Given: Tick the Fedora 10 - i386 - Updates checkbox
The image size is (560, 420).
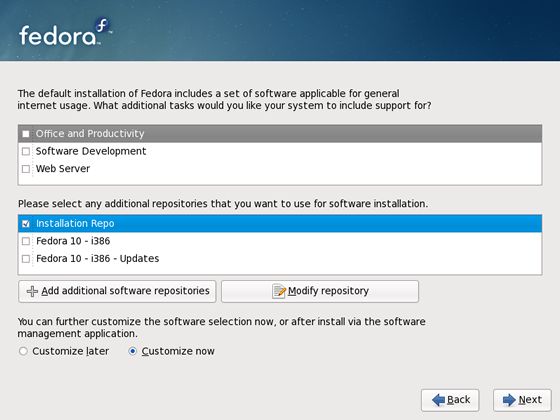Looking at the screenshot, I should [26, 259].
